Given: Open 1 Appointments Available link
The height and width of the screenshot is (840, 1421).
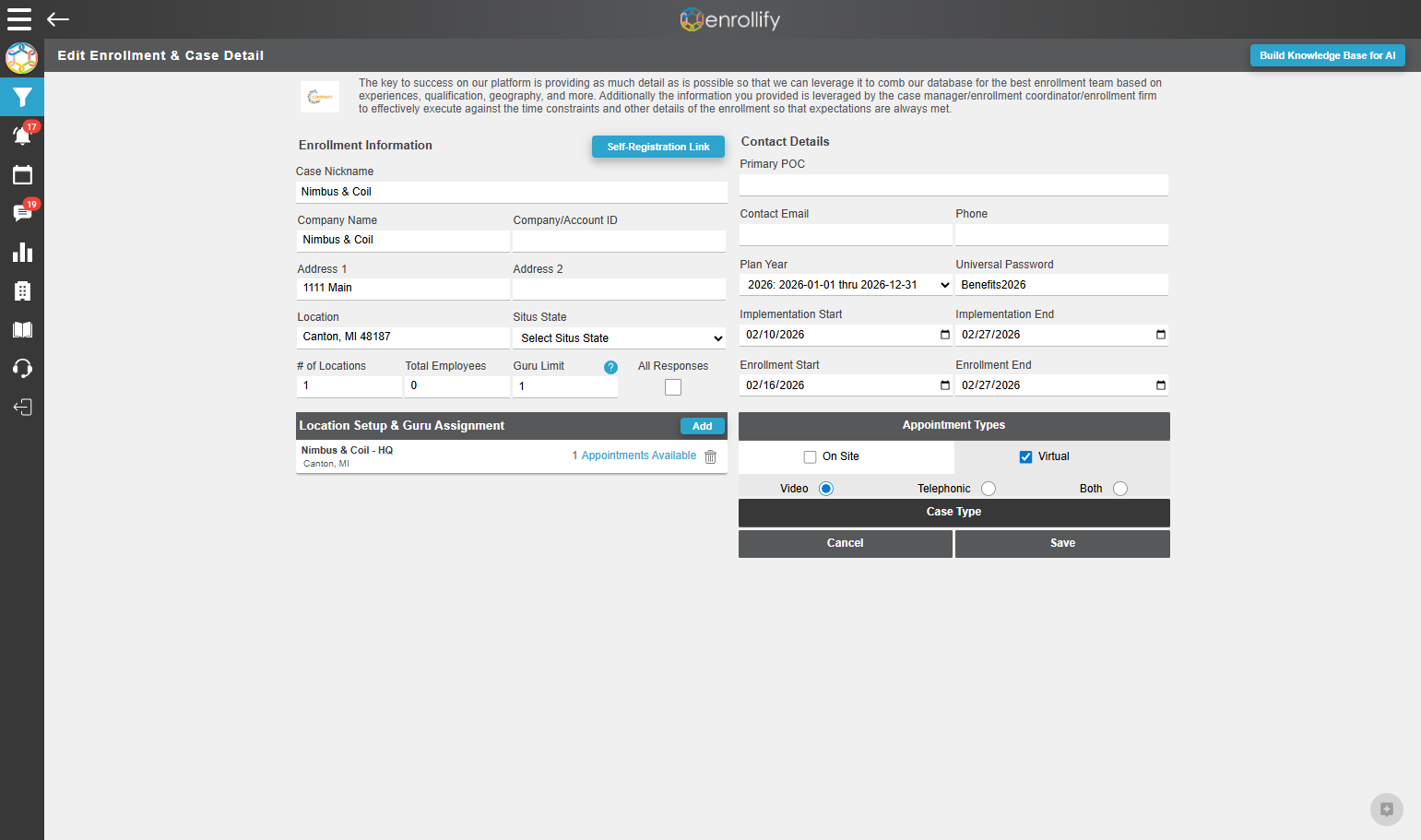Looking at the screenshot, I should pos(634,455).
